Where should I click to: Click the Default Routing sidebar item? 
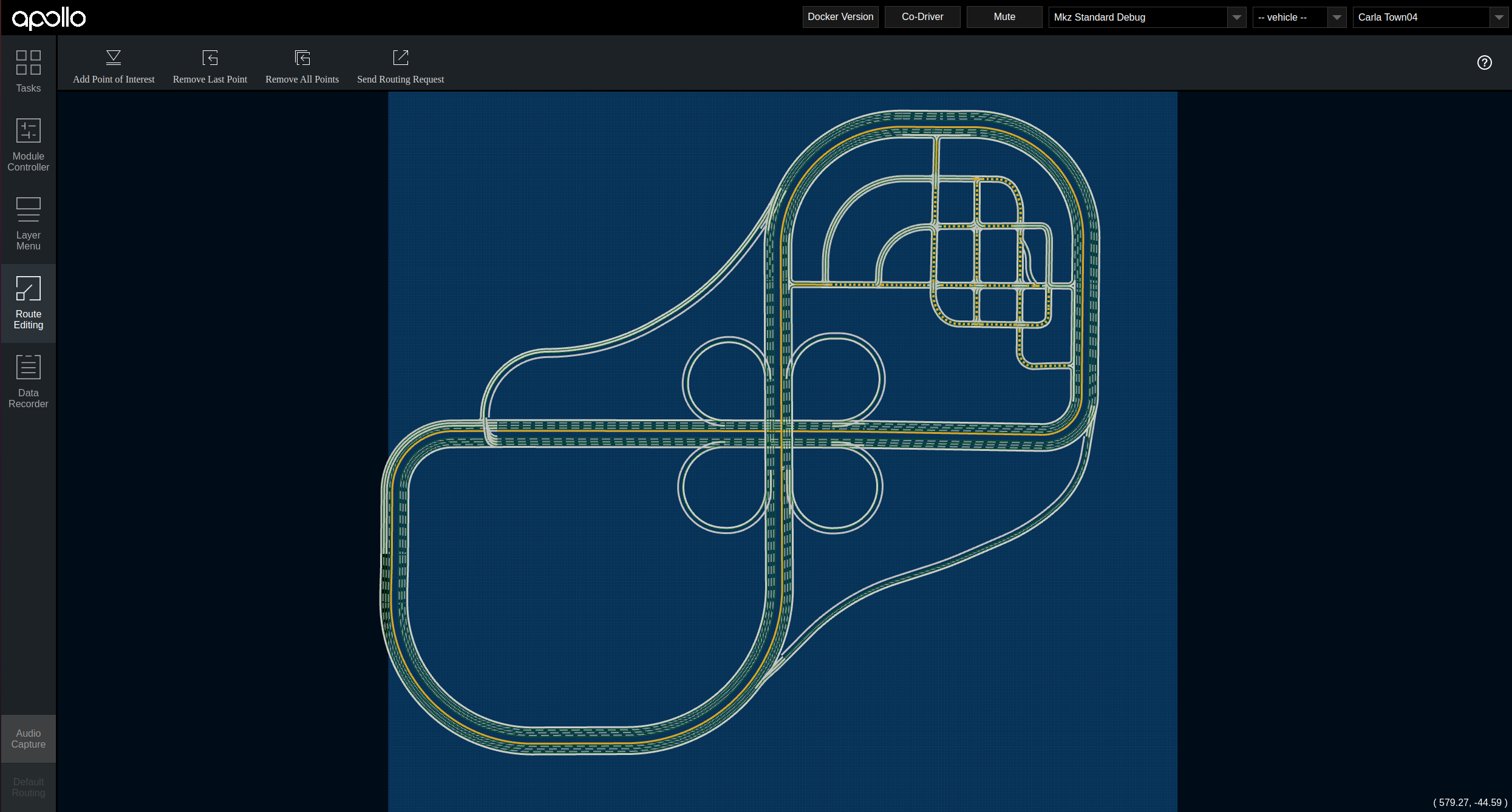tap(28, 787)
